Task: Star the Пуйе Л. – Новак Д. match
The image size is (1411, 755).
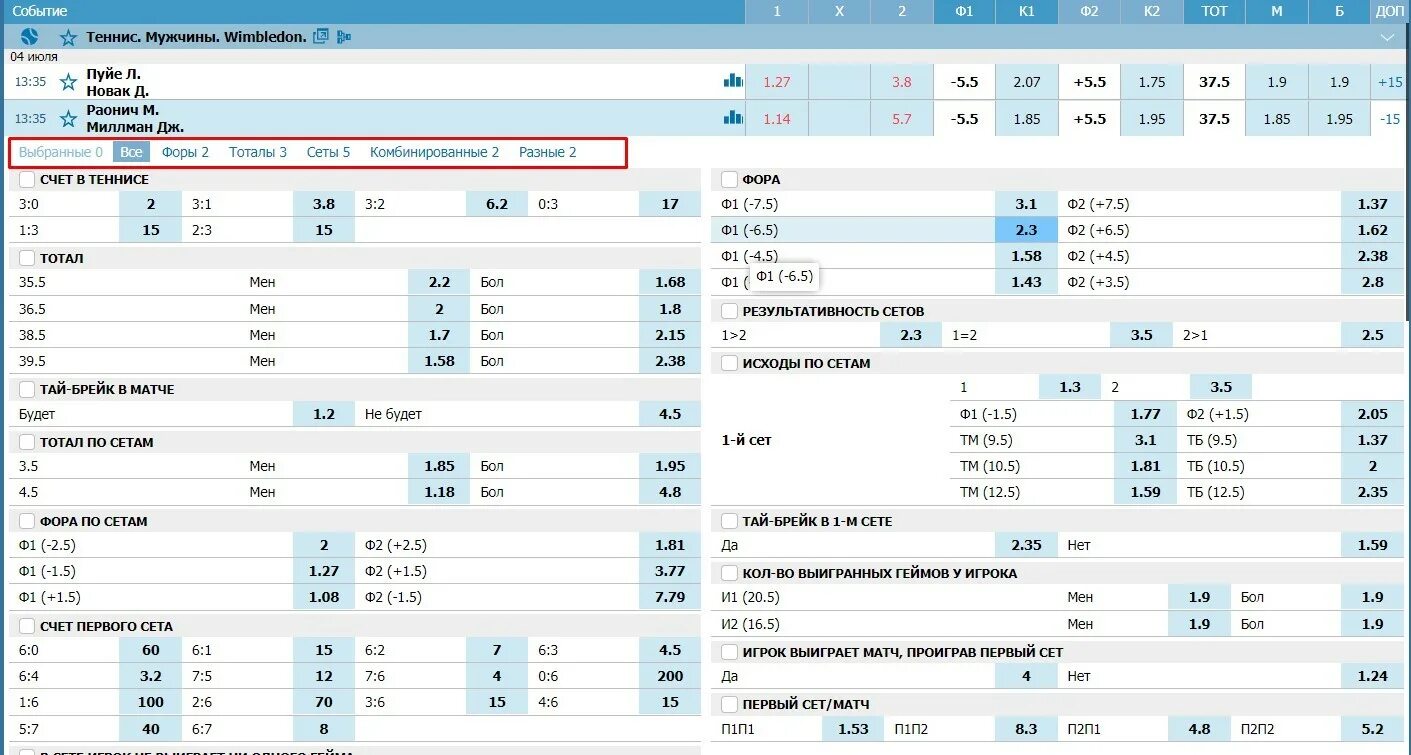Action: [68, 82]
